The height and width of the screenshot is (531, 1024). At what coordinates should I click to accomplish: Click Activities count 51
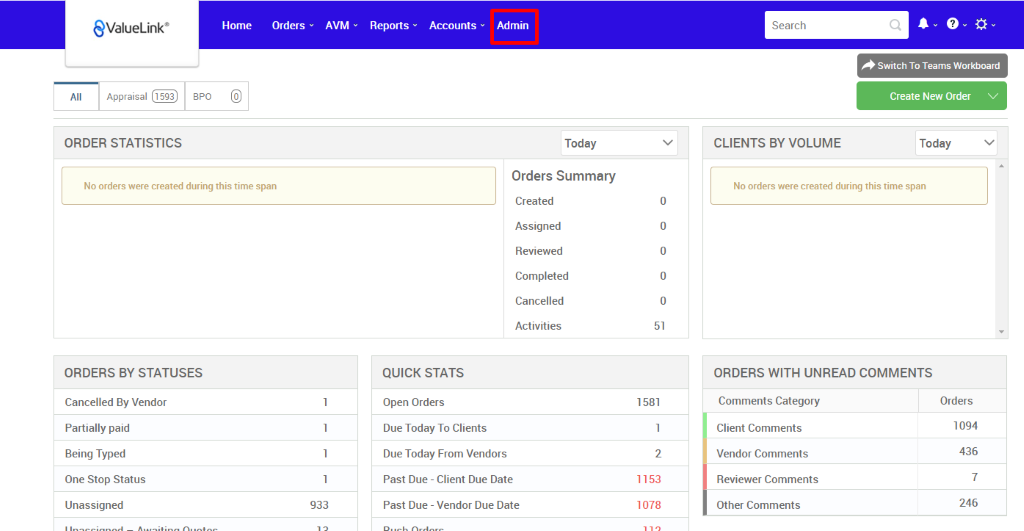(x=660, y=326)
